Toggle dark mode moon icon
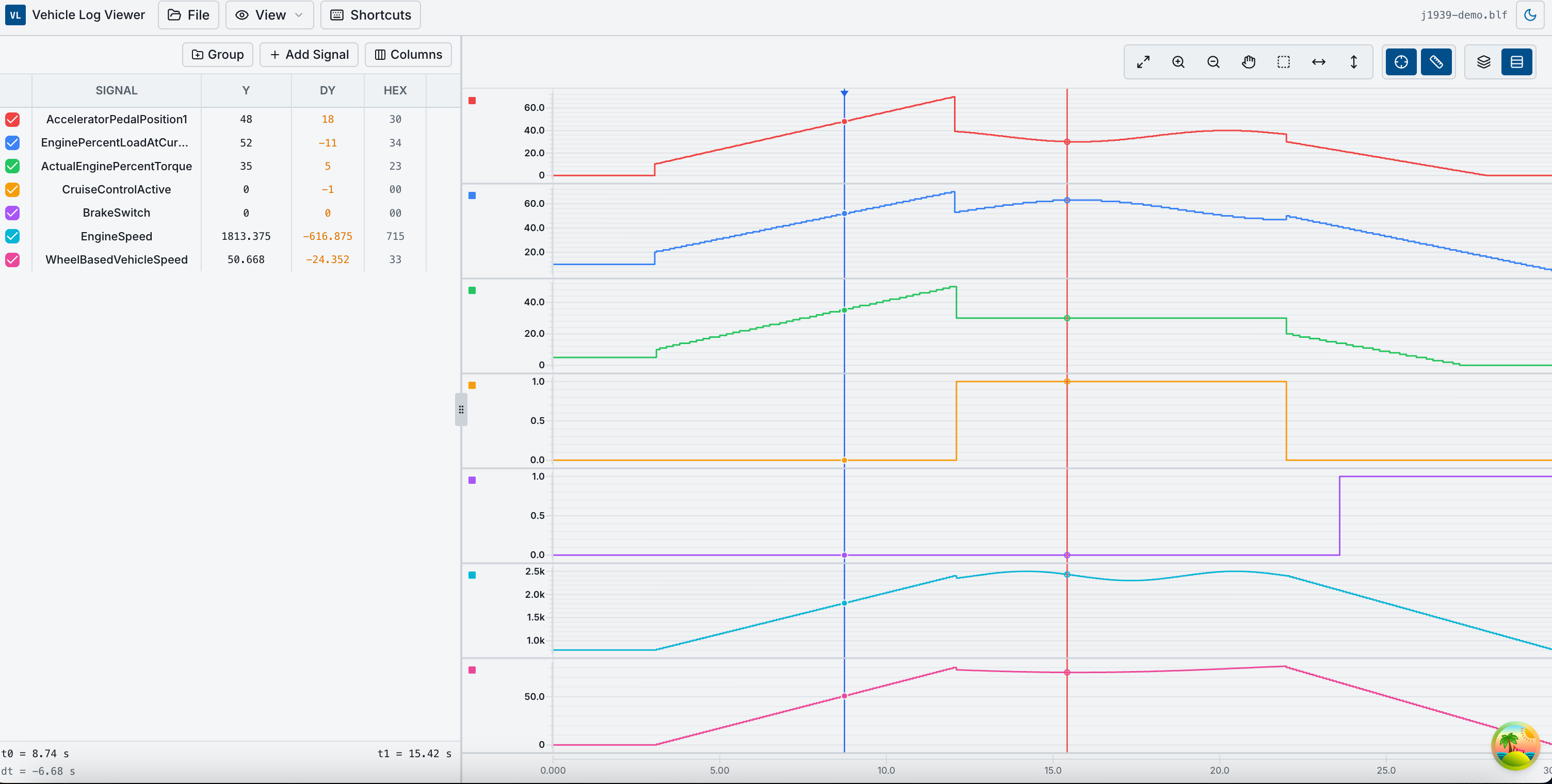The width and height of the screenshot is (1552, 784). point(1530,15)
